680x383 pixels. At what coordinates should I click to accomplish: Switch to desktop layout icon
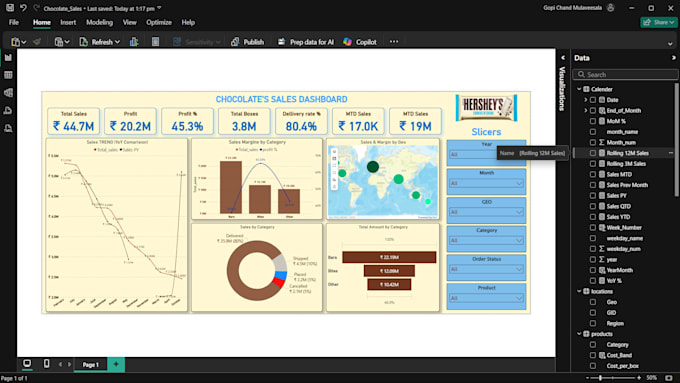(27, 363)
